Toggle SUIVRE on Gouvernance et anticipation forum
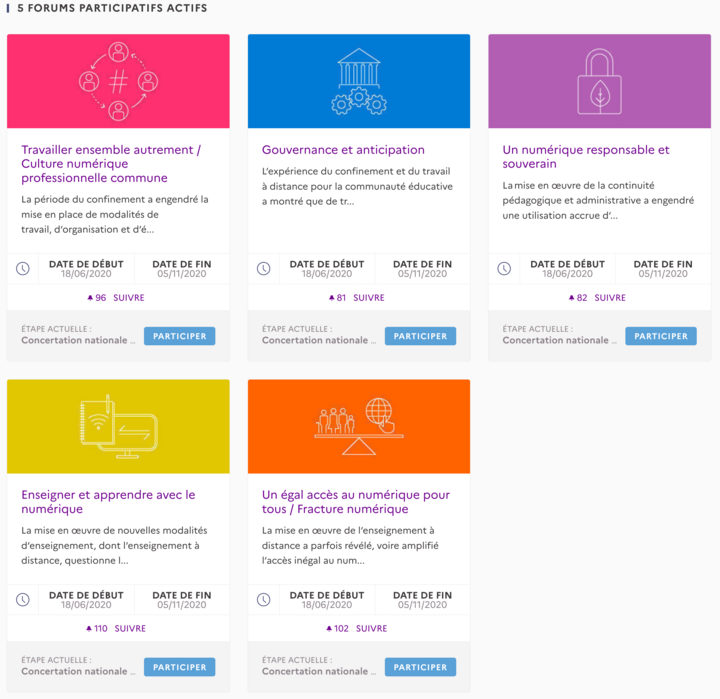Viewport: 720px width, 699px height. [369, 298]
